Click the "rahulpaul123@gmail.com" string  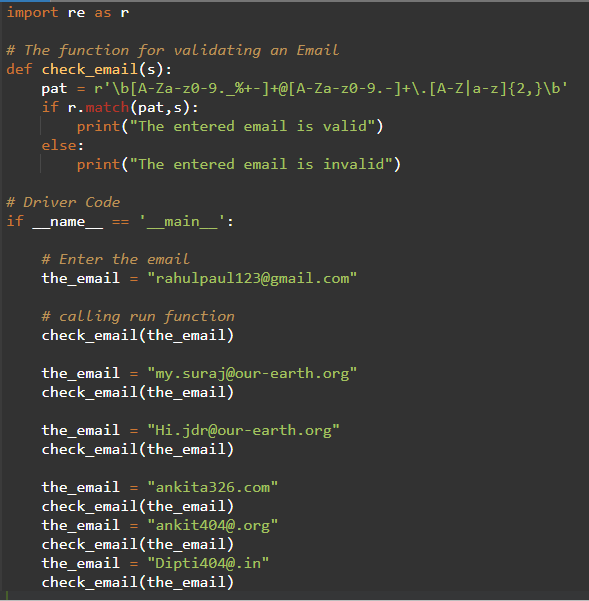[252, 278]
